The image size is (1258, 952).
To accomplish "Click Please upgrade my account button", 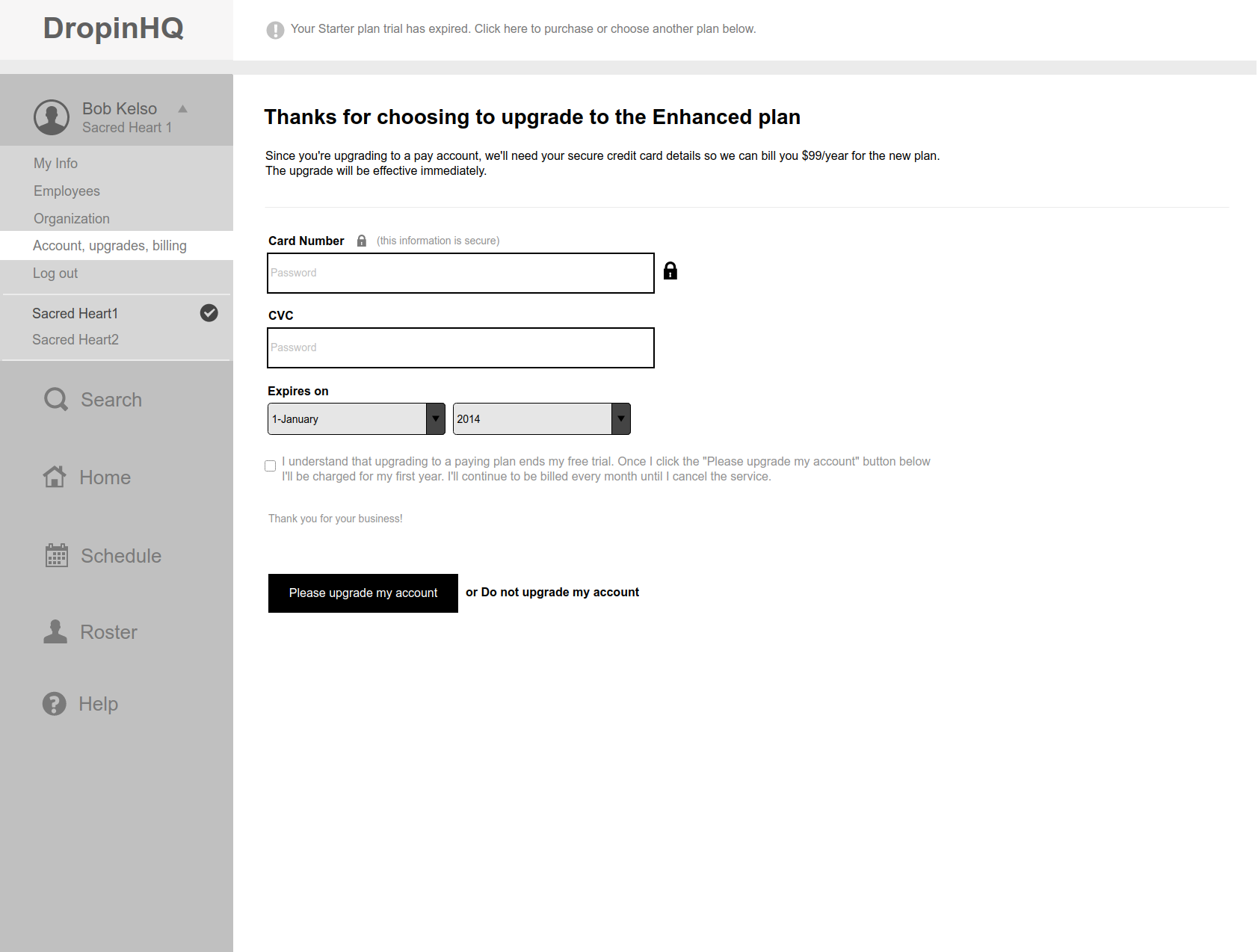I will click(363, 593).
